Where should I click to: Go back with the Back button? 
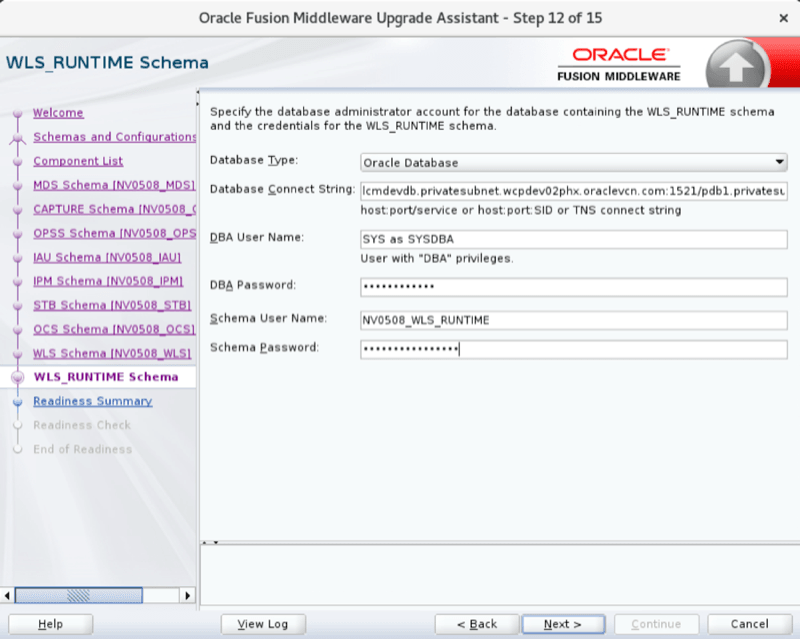click(x=477, y=624)
